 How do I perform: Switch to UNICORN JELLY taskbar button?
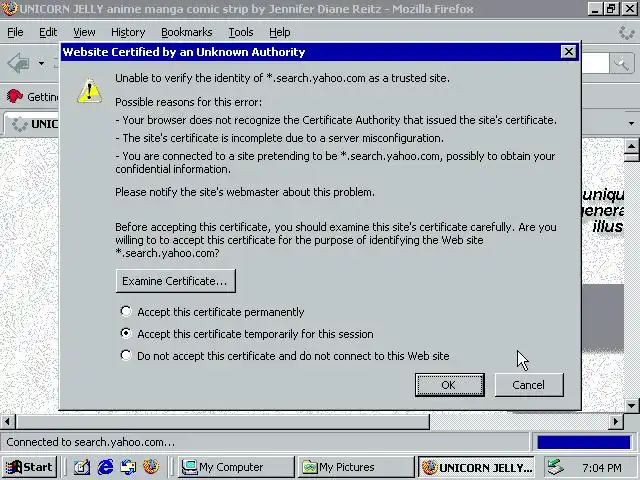pyautogui.click(x=476, y=467)
